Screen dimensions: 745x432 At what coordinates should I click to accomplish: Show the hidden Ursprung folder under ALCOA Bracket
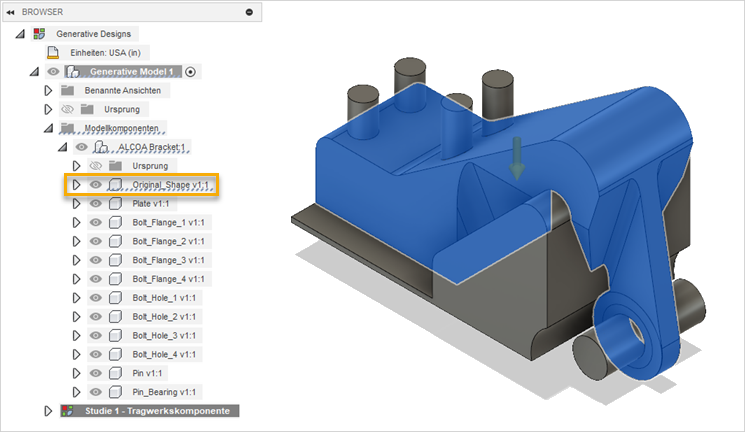tap(96, 166)
